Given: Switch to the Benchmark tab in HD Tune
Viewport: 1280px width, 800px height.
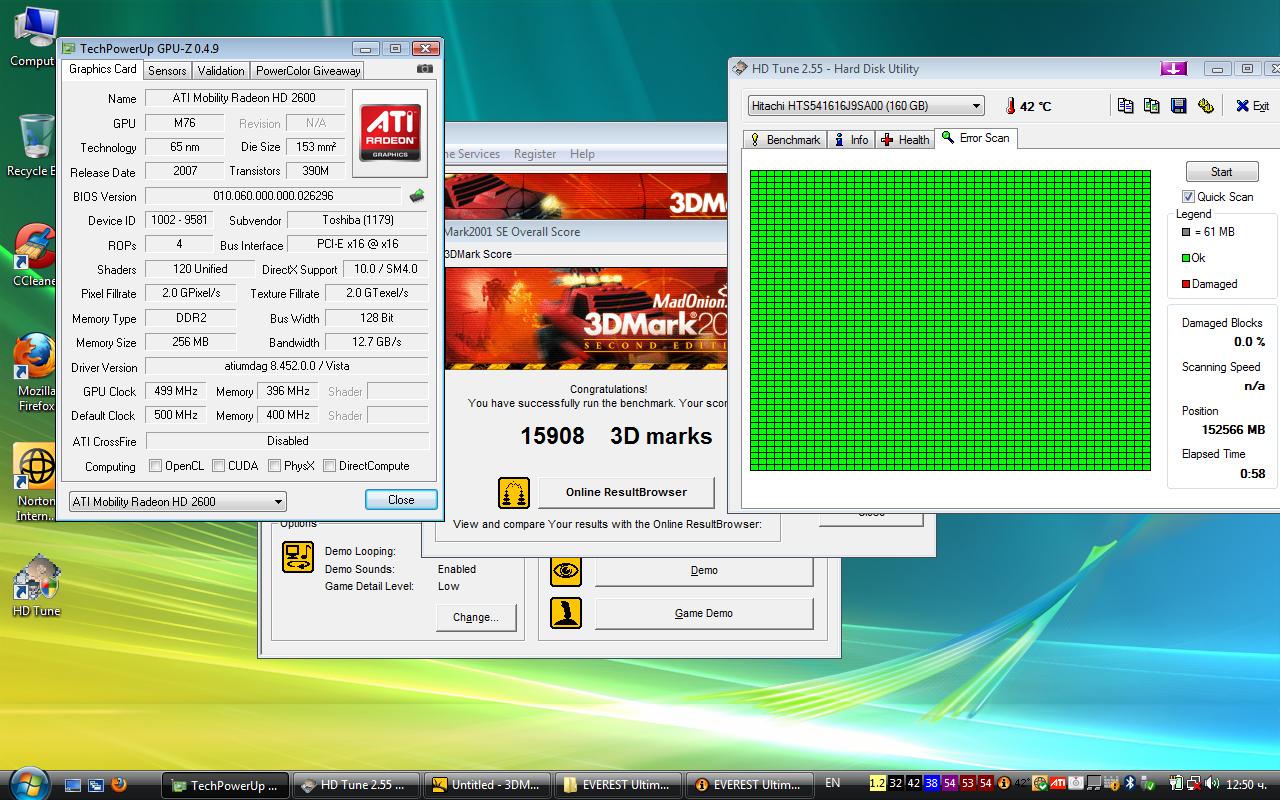Looking at the screenshot, I should pos(784,140).
